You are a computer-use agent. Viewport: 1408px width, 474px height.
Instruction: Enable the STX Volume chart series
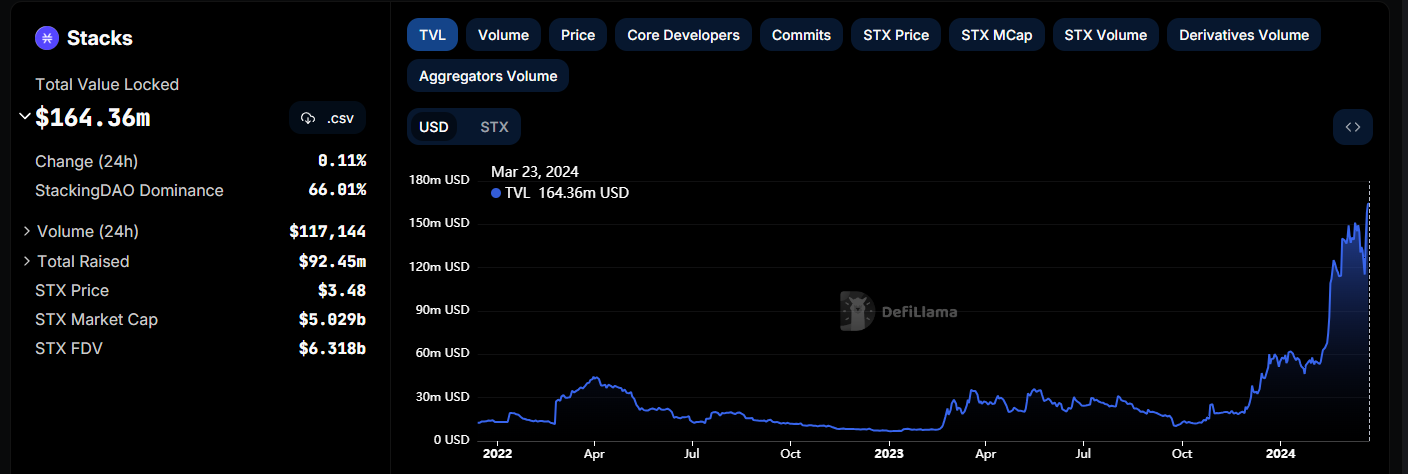coord(1106,35)
